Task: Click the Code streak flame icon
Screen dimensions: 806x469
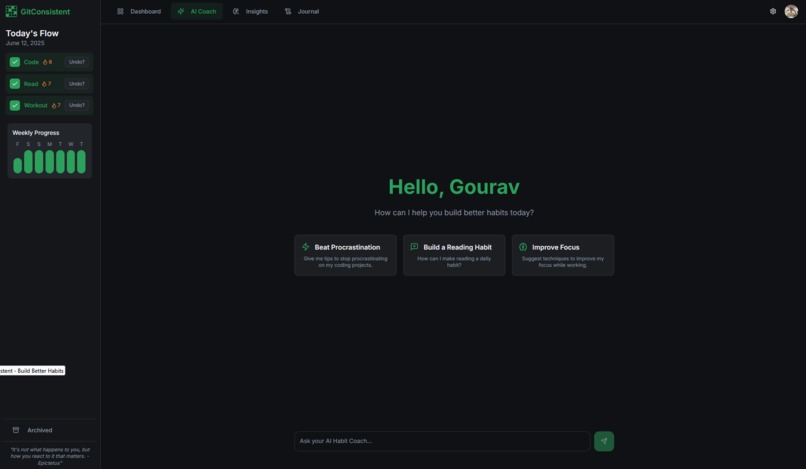Action: [x=45, y=62]
